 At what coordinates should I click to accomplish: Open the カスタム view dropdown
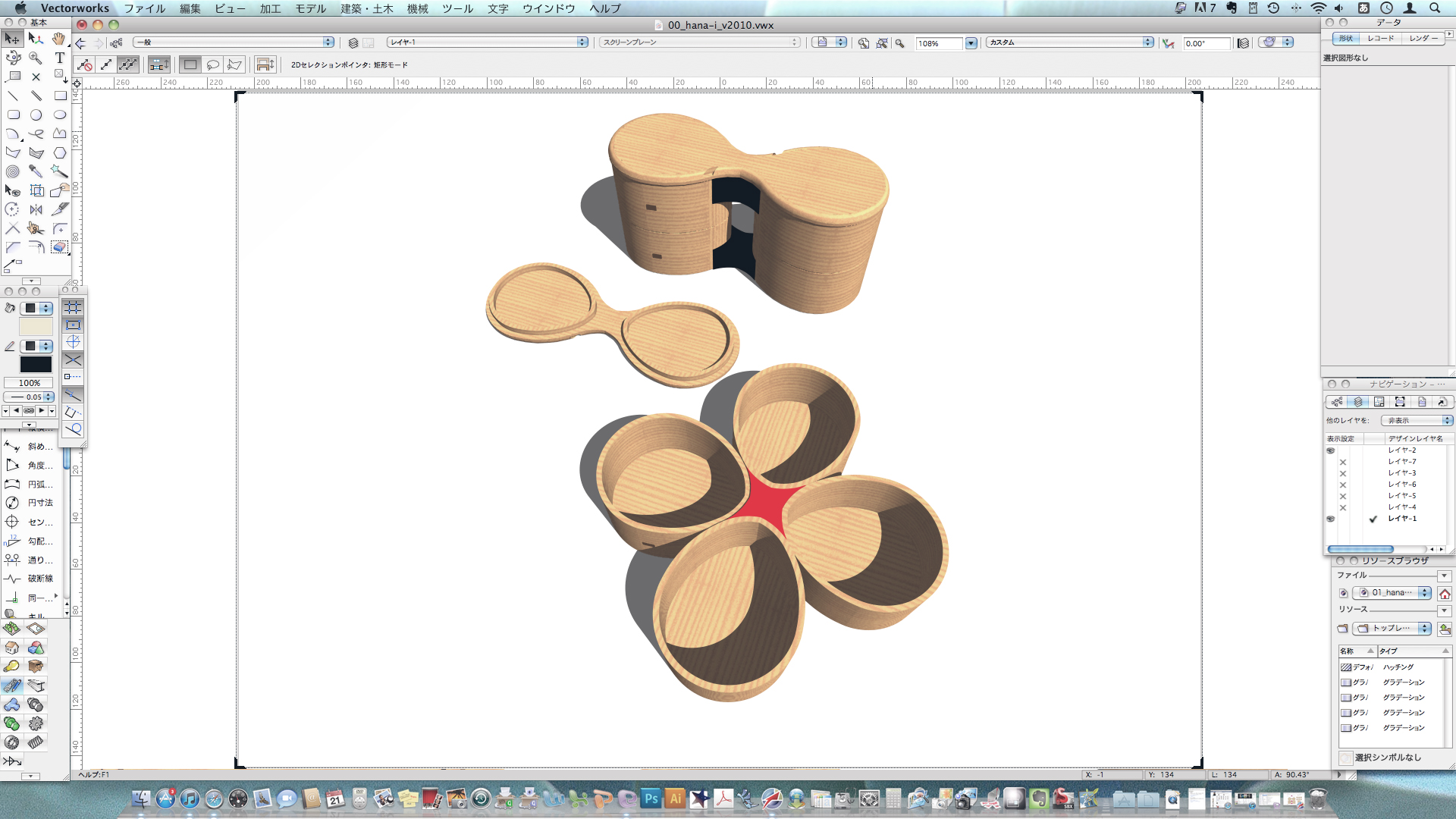click(x=1069, y=42)
